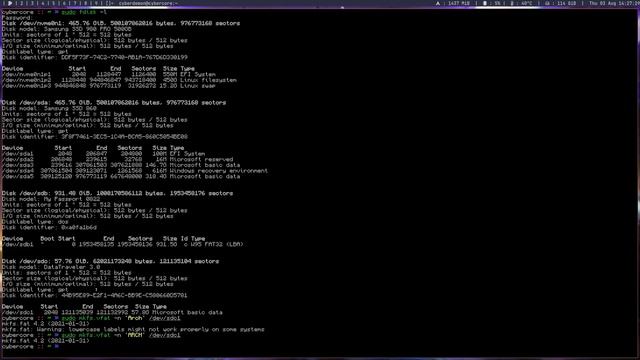
Task: Click the 1437 MiB memory reading
Action: pos(459,3)
